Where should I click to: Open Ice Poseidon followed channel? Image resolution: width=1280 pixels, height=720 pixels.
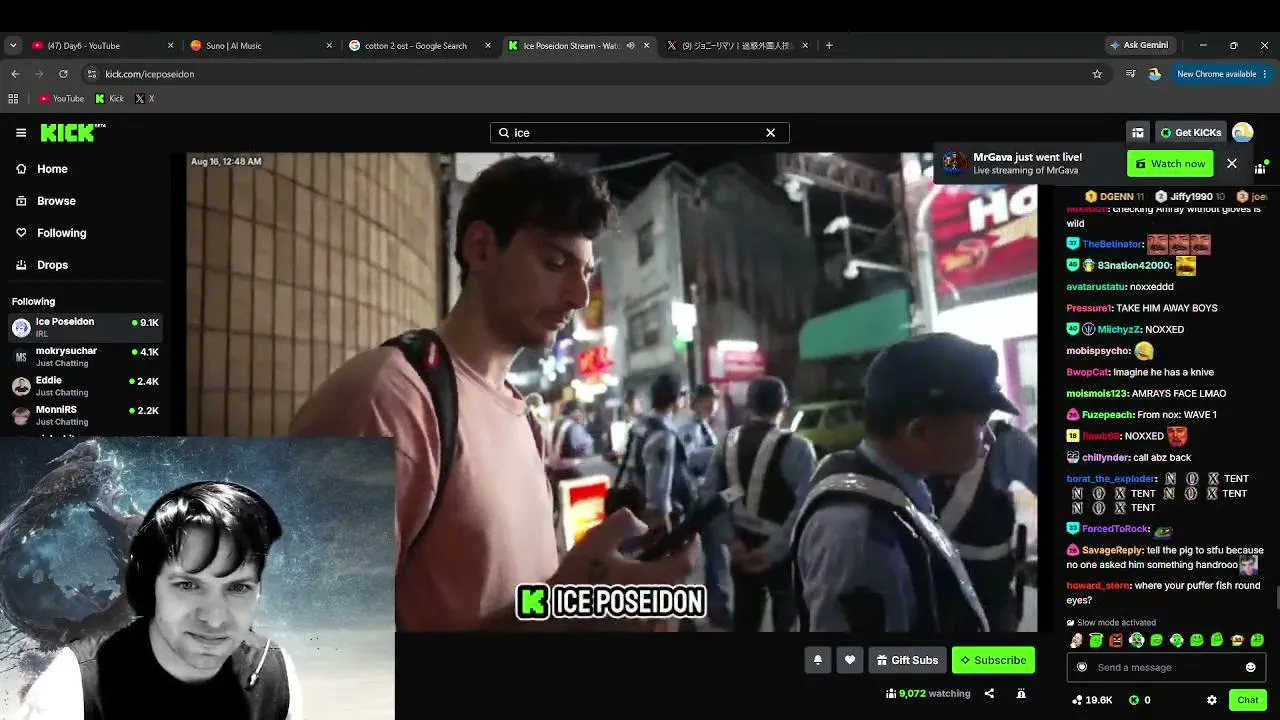pos(85,326)
